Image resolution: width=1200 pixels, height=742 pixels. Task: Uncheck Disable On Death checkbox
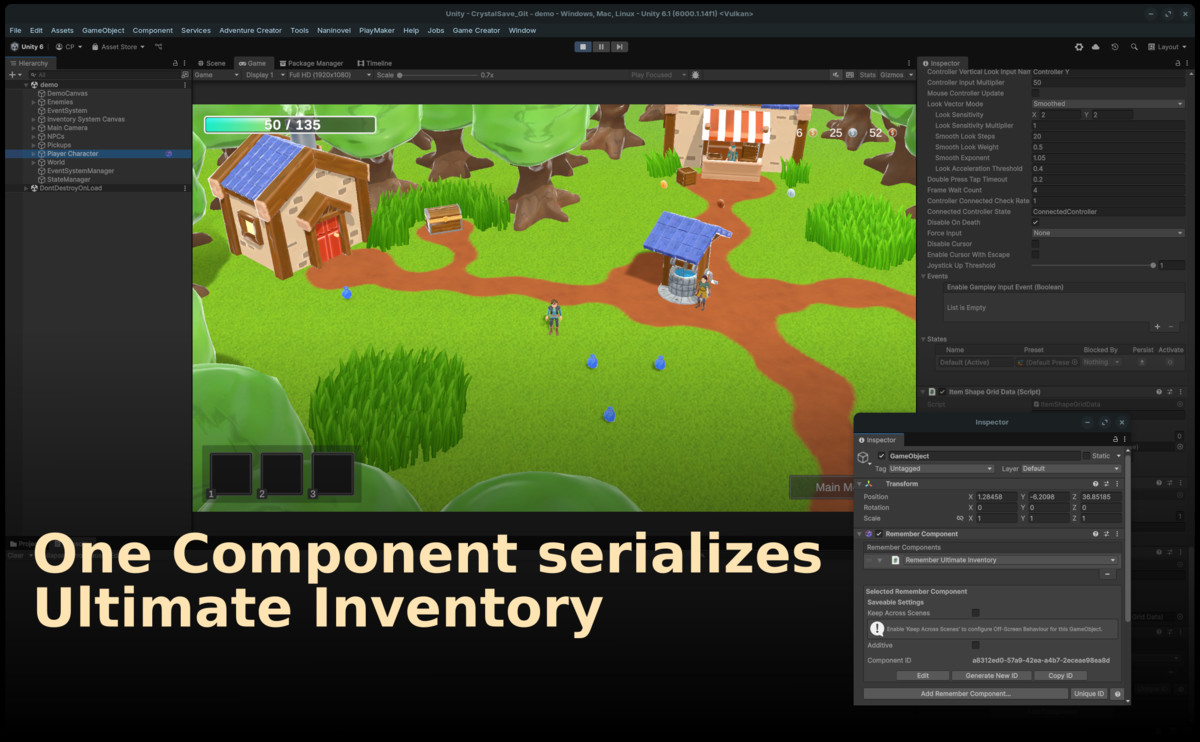point(1036,222)
